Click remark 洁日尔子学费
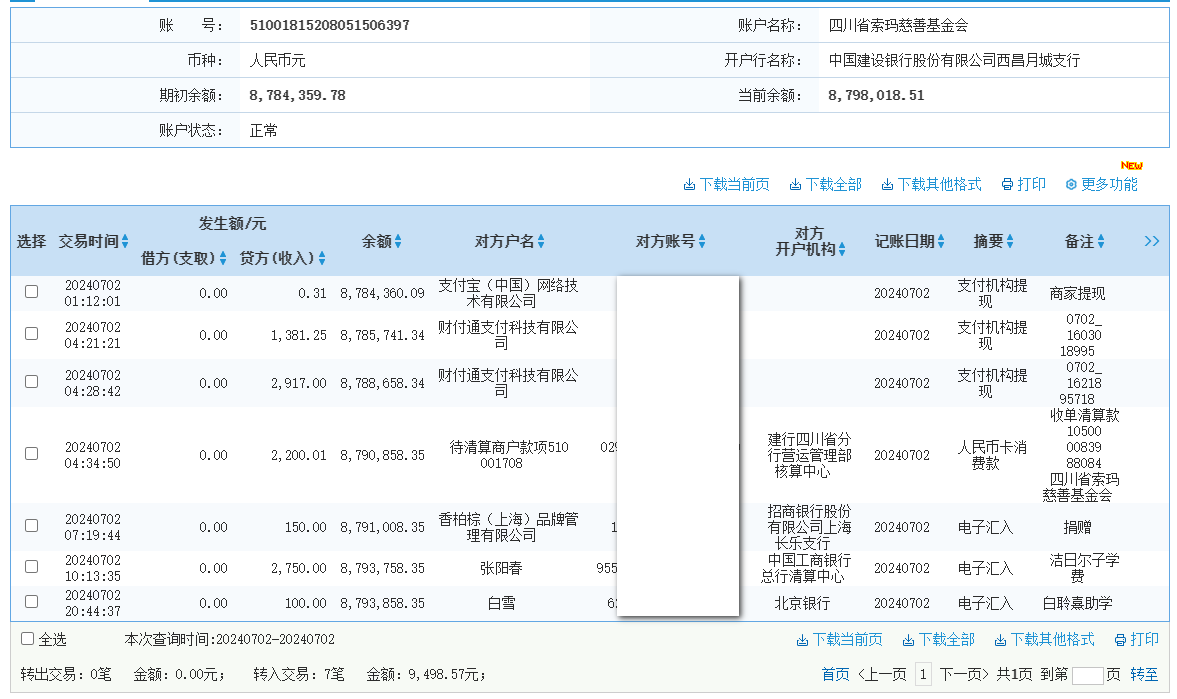 coord(1084,568)
